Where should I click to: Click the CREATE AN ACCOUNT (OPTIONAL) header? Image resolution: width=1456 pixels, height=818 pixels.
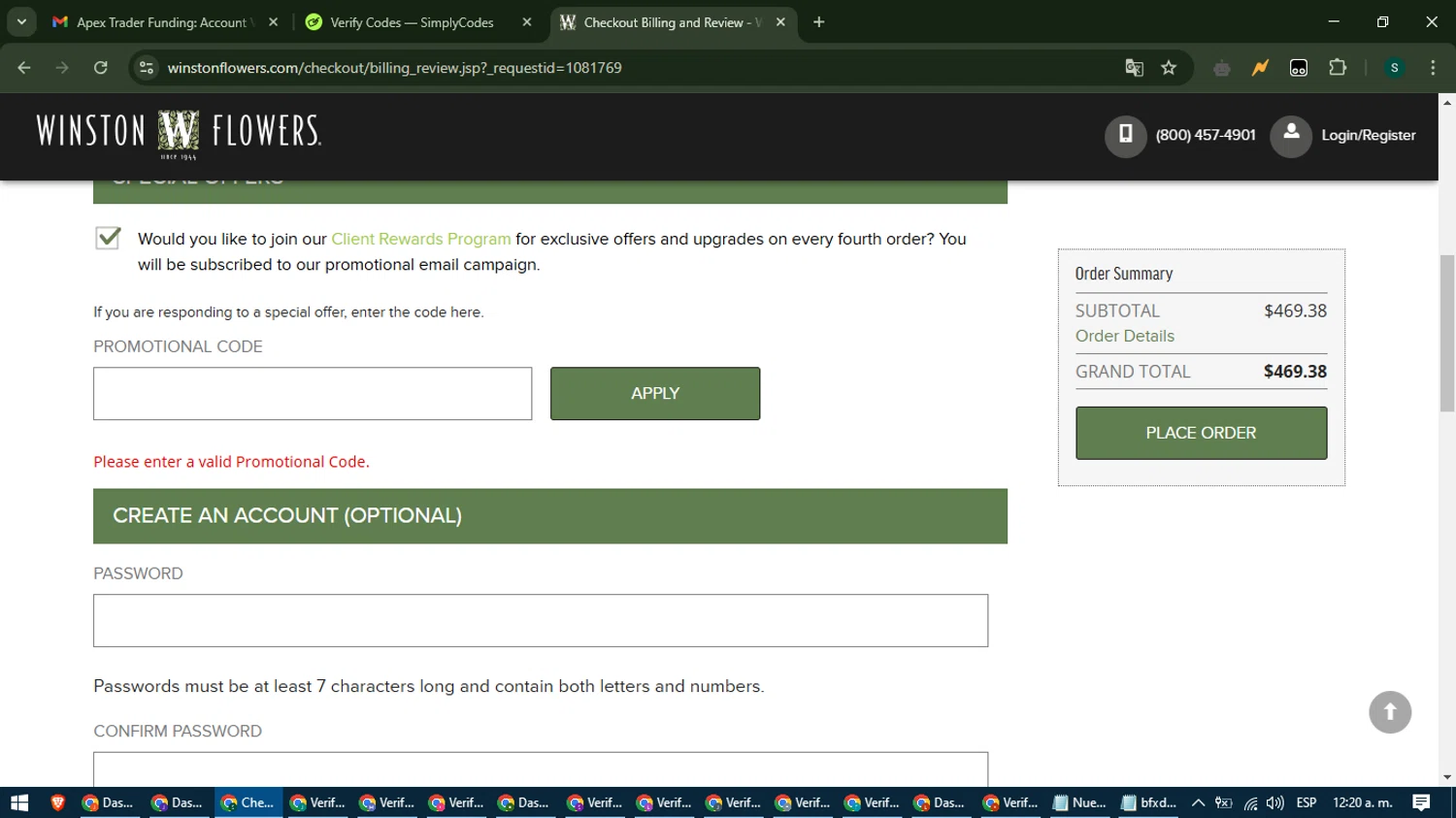pos(550,516)
